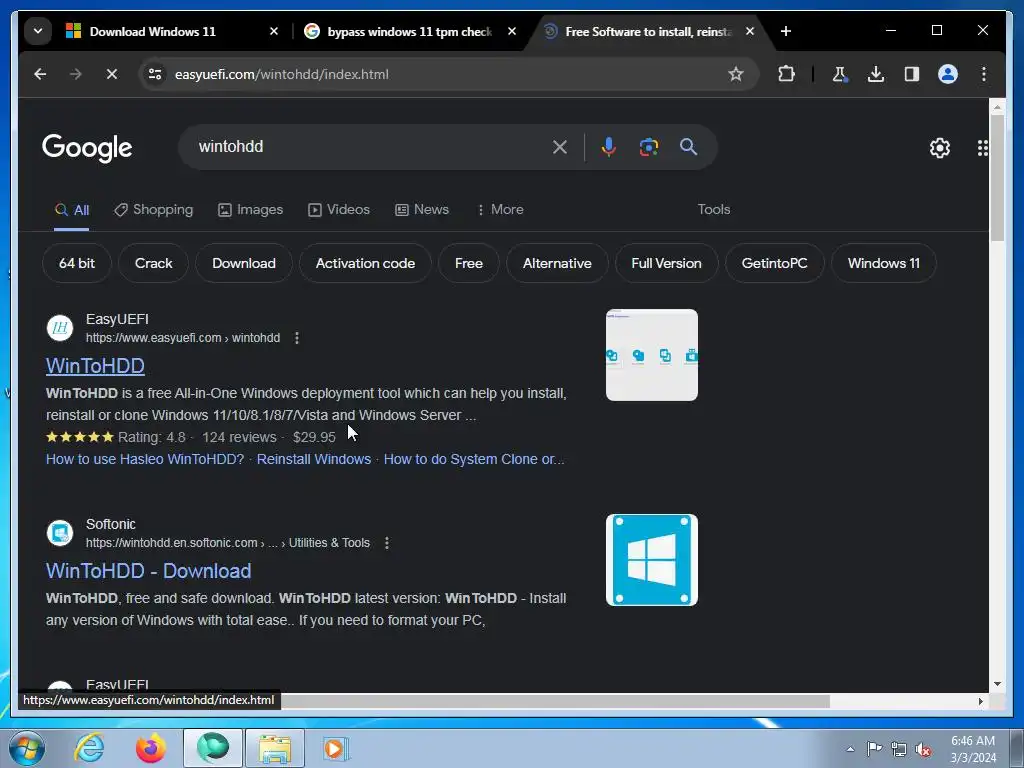Apply the Full Version chip

666,263
